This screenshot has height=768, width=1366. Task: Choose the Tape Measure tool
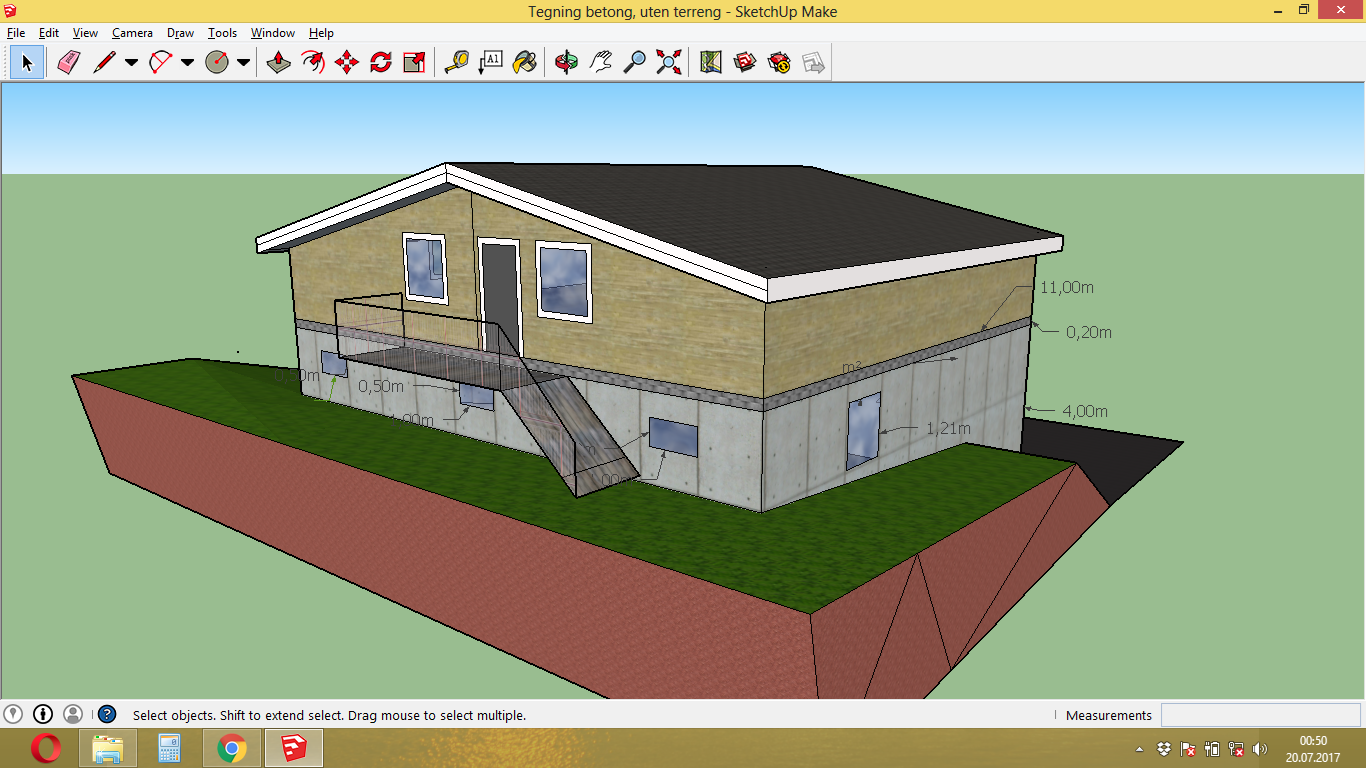456,62
